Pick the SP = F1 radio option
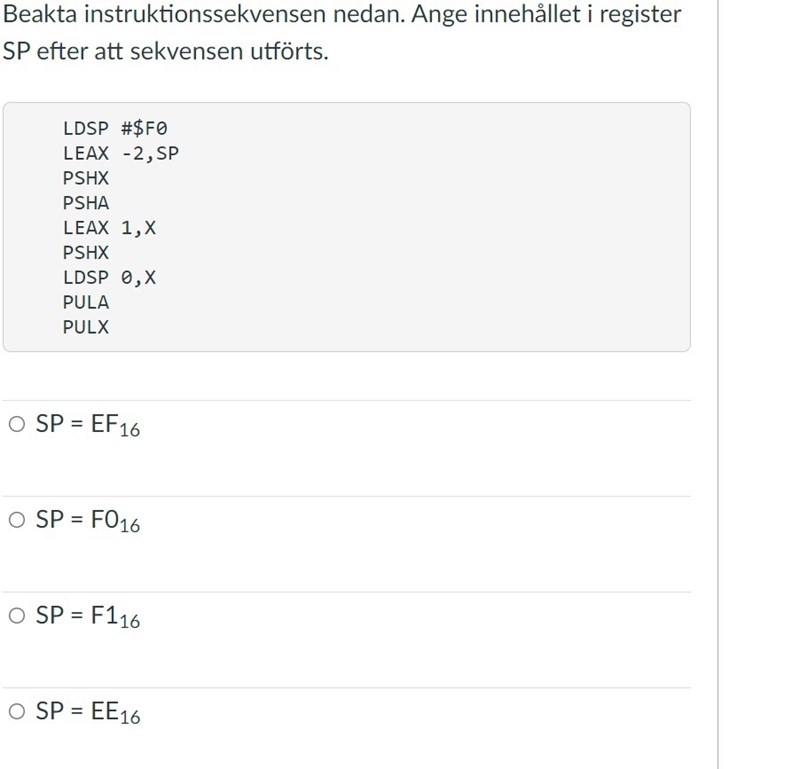Screen dimensions: 800x769 (16, 616)
